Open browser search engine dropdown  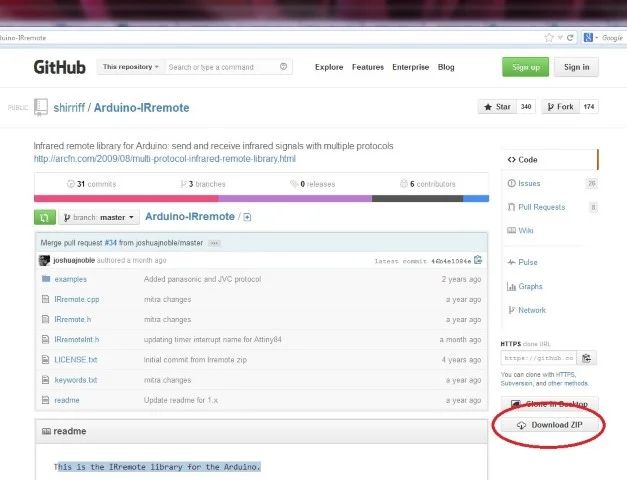(x=590, y=38)
